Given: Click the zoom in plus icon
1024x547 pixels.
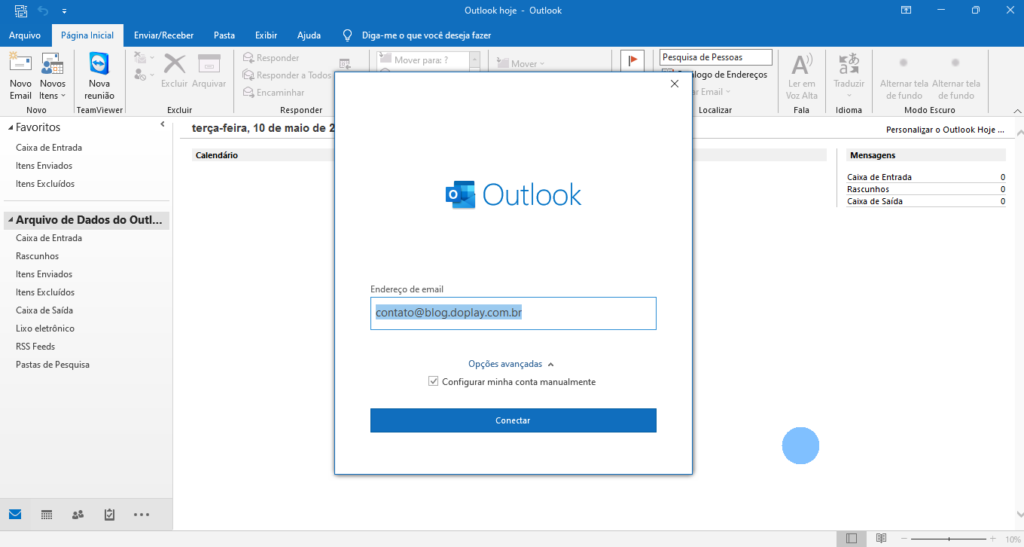Looking at the screenshot, I should click(993, 539).
